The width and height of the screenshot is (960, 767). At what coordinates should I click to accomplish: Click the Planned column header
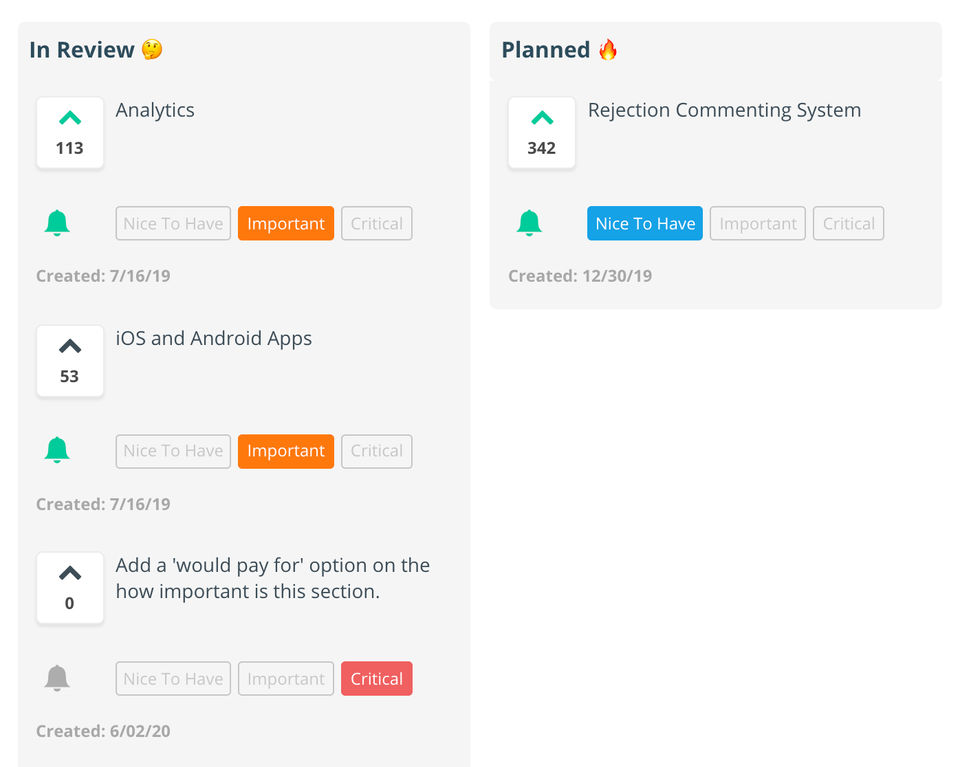(x=560, y=50)
